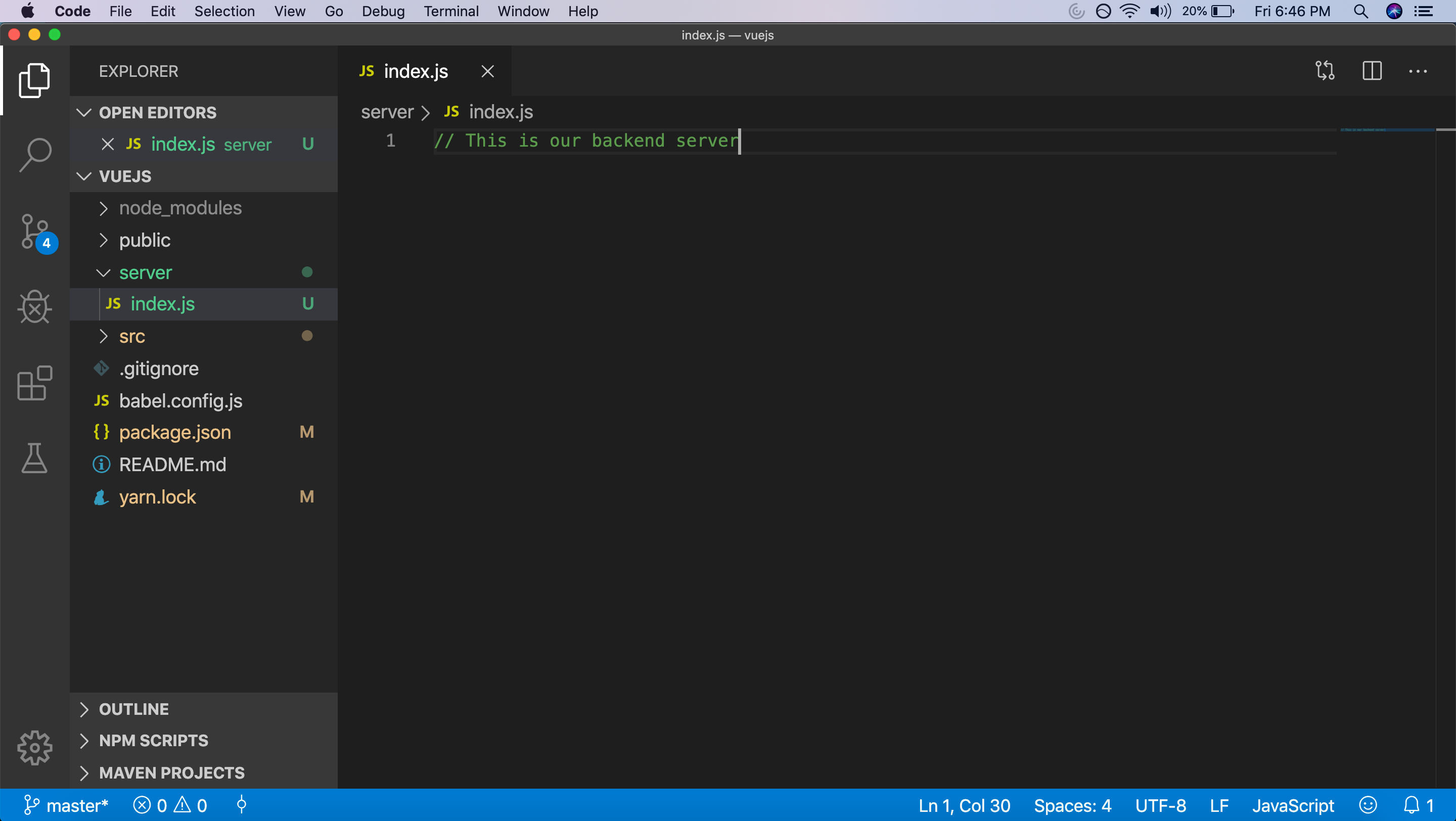Open the Source Control view
Image resolution: width=1456 pixels, height=821 pixels.
click(35, 232)
